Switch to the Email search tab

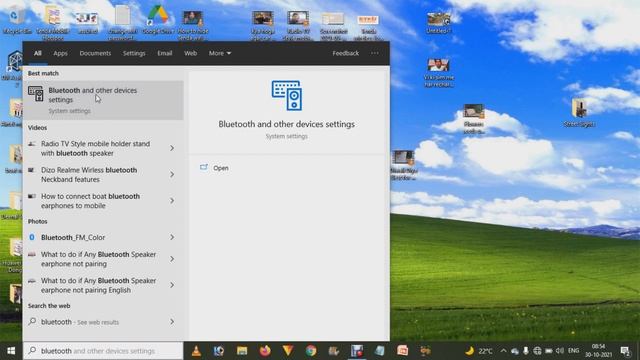point(165,53)
